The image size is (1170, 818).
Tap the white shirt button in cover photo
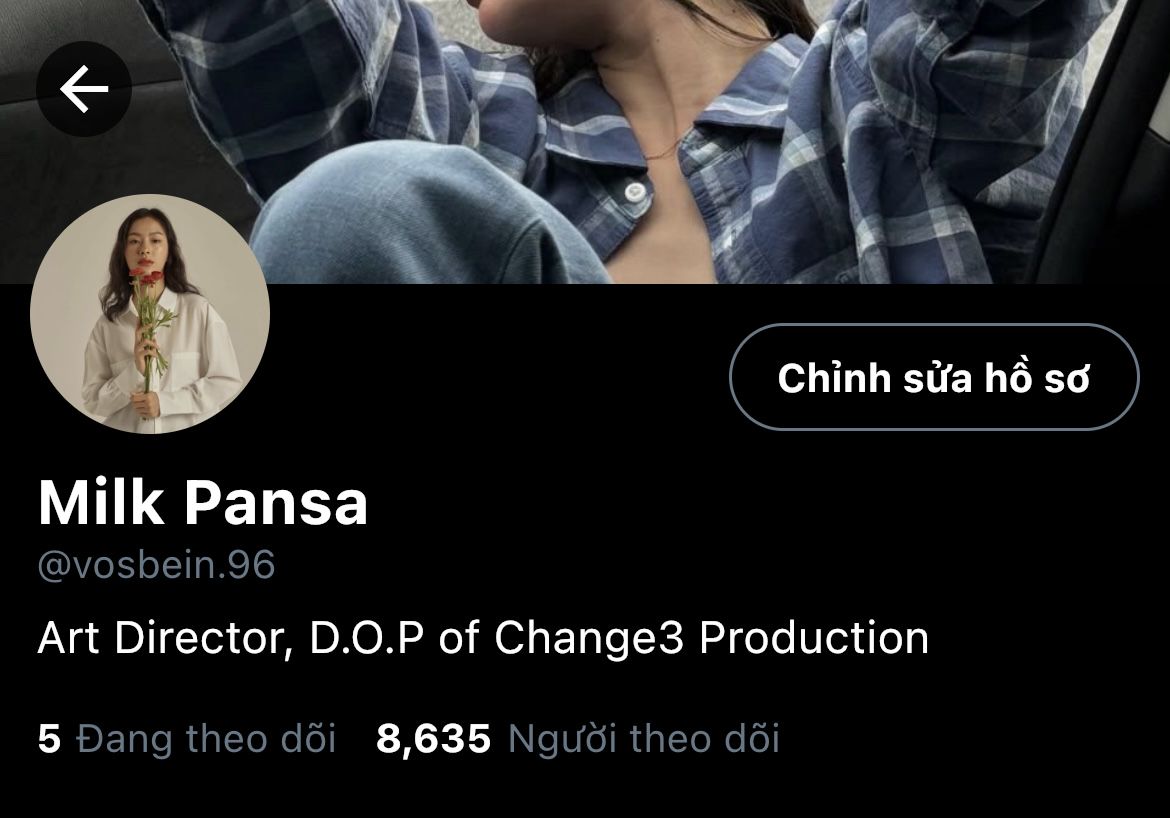click(x=635, y=191)
